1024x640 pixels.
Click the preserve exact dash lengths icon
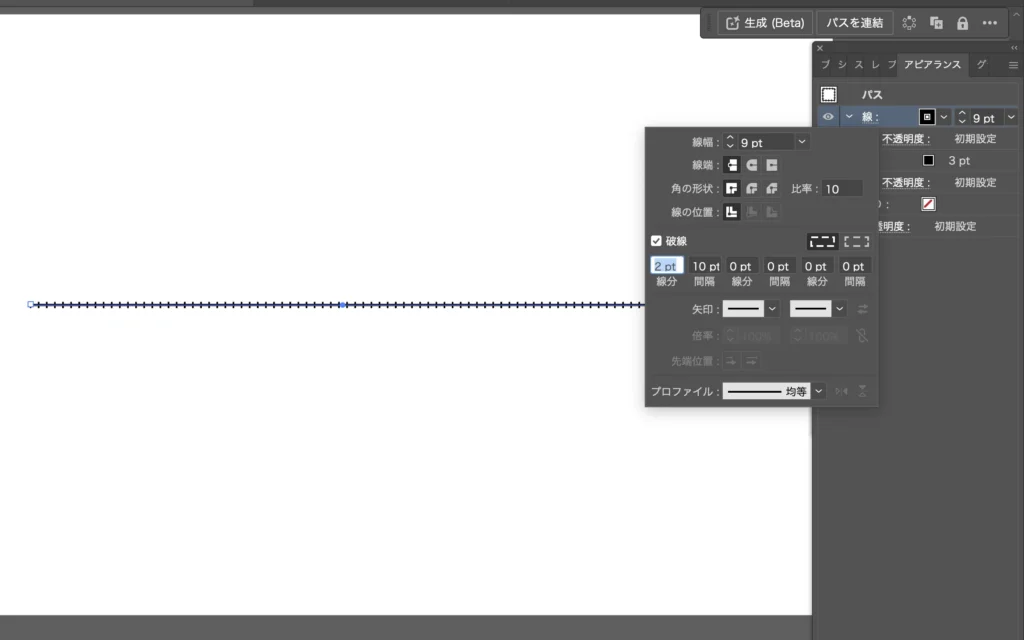click(822, 241)
